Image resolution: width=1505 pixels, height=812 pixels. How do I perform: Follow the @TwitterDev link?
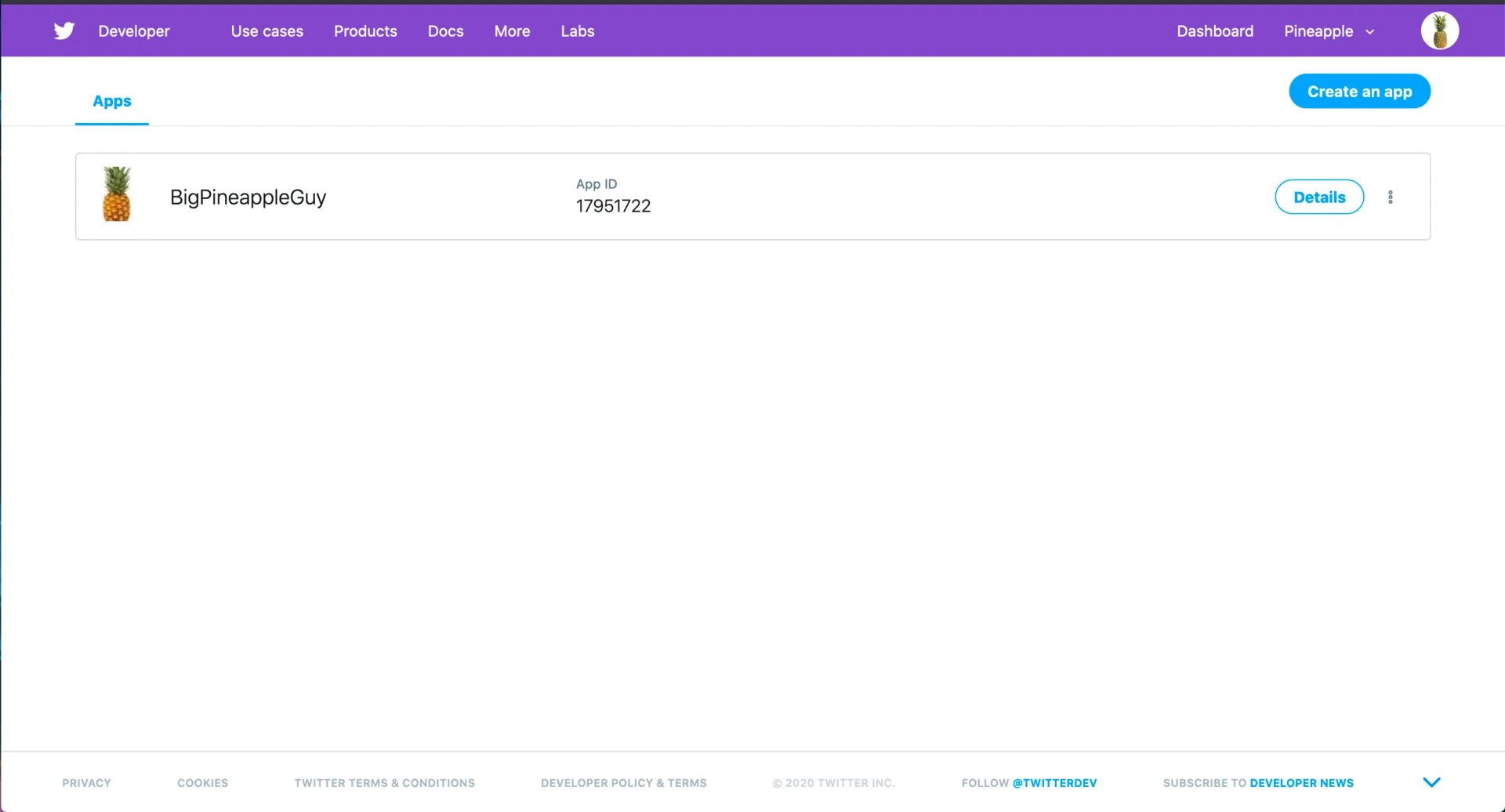pyautogui.click(x=1054, y=782)
